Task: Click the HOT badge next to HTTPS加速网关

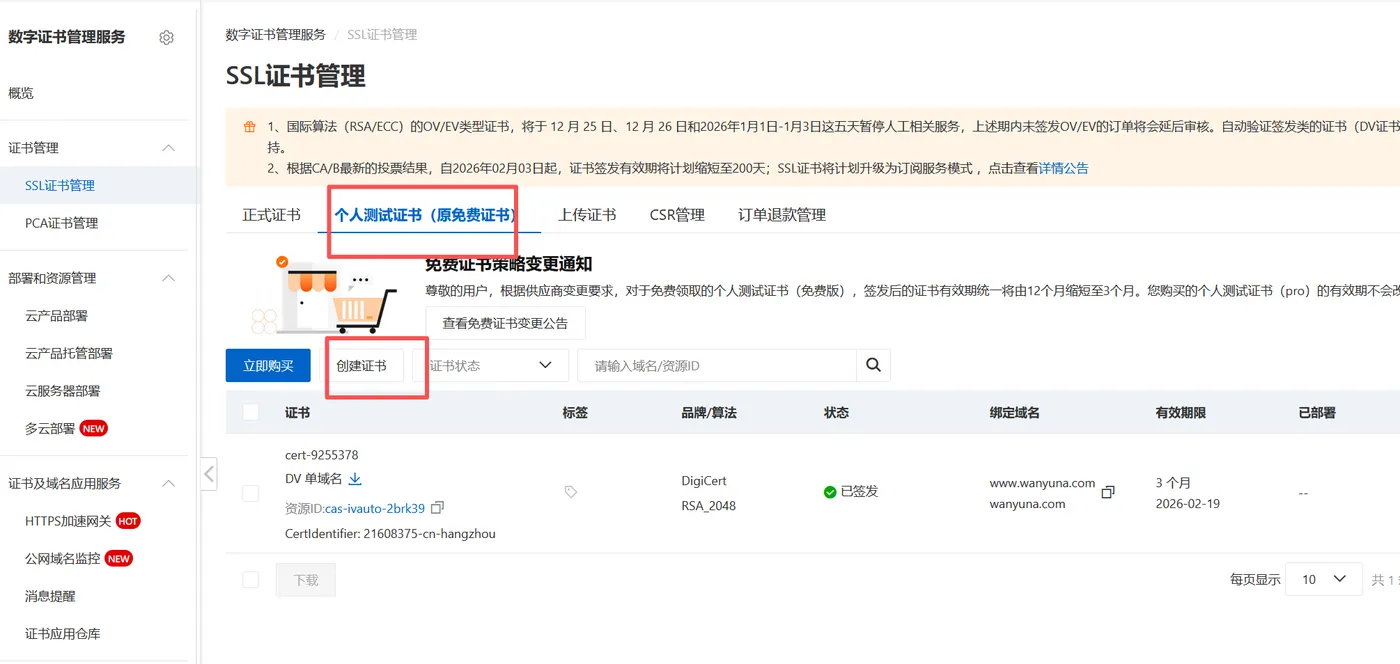Action: click(x=128, y=521)
